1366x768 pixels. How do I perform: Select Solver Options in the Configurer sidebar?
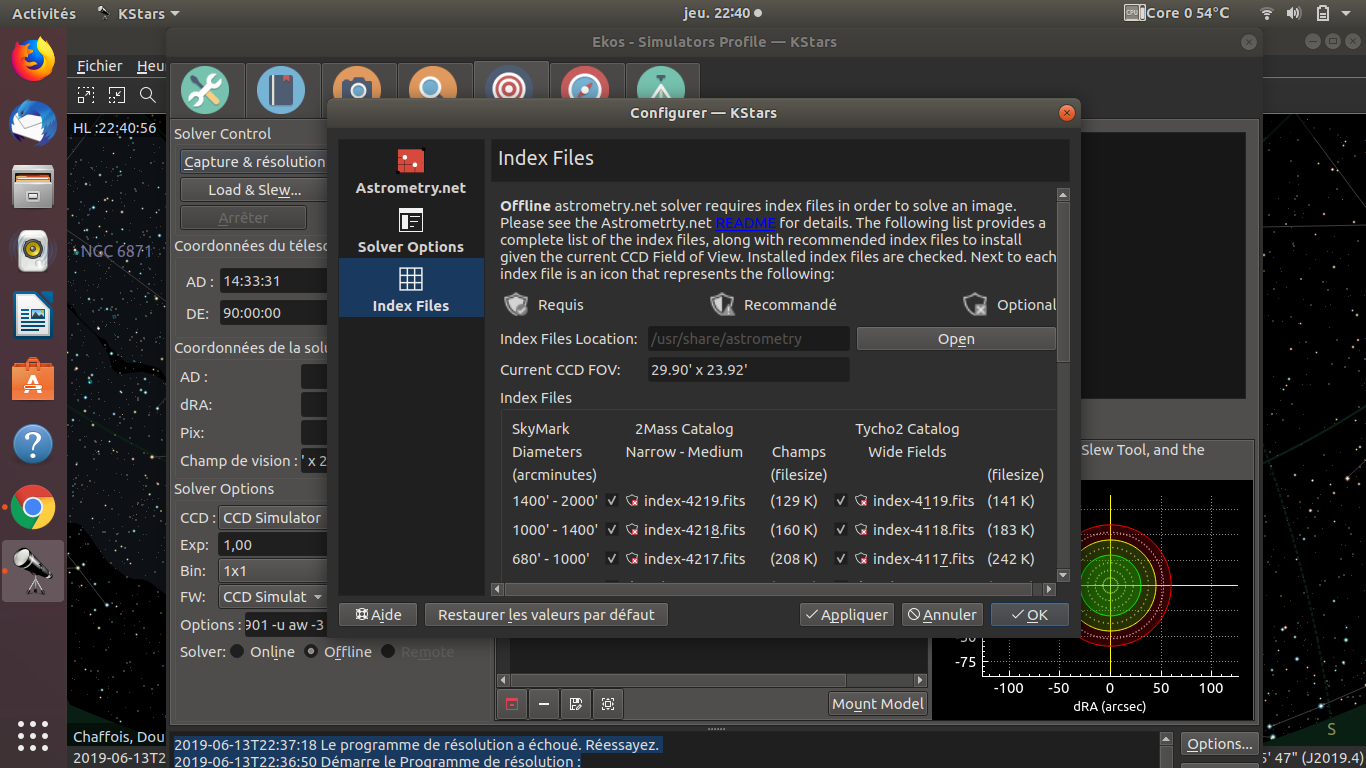coord(411,230)
